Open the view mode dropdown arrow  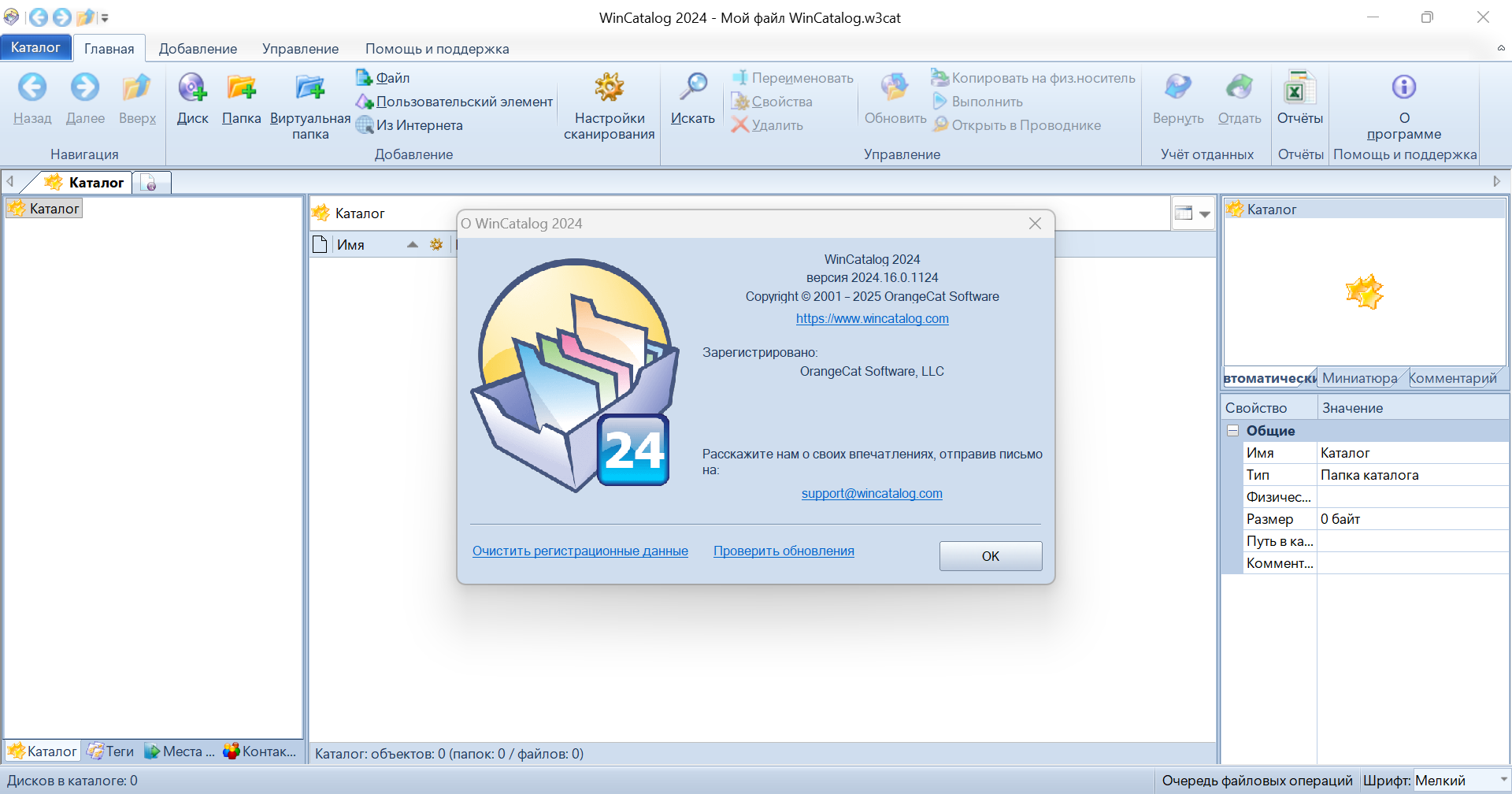[x=1204, y=213]
